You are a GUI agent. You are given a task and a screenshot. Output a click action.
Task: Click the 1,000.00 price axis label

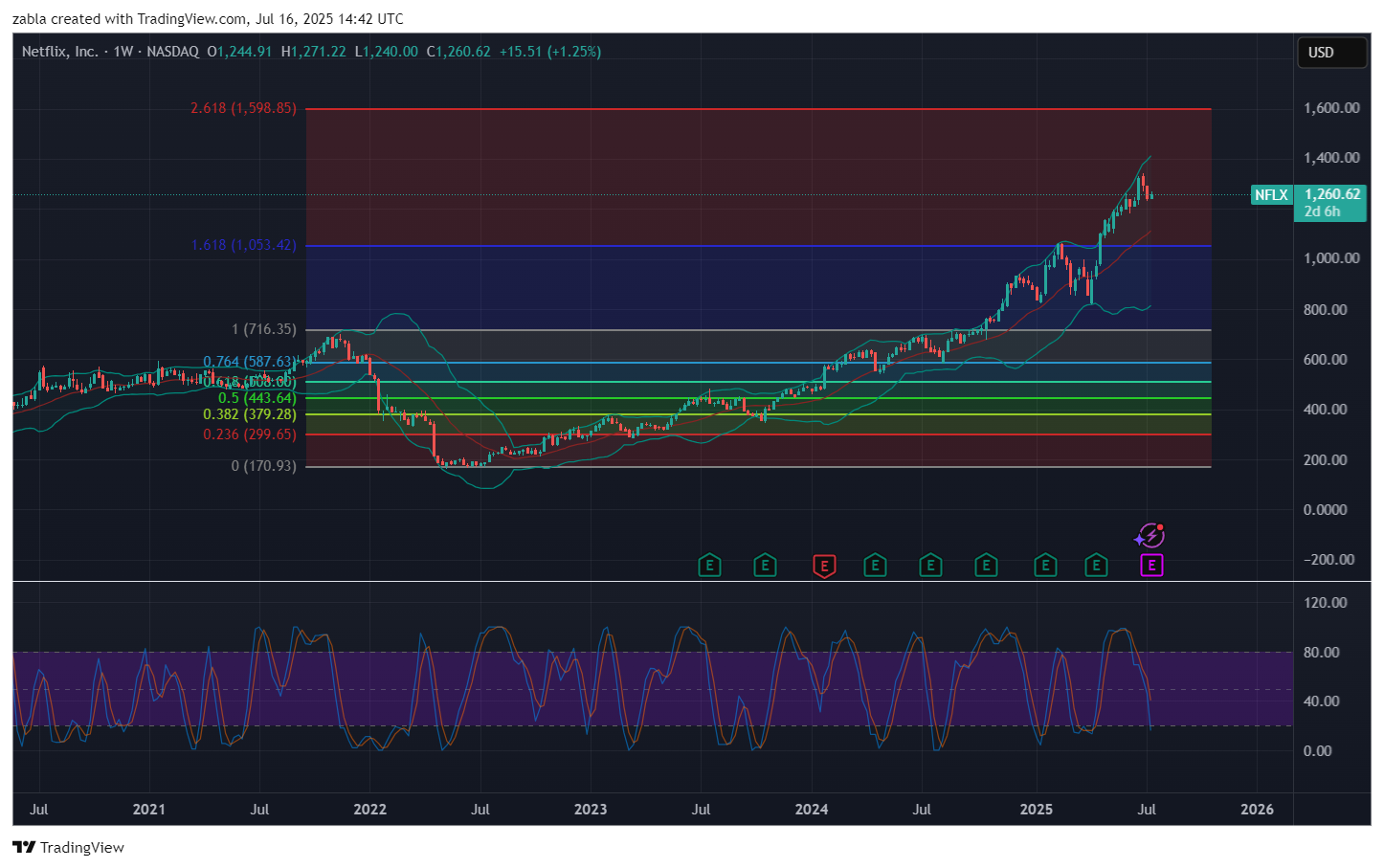coord(1331,258)
